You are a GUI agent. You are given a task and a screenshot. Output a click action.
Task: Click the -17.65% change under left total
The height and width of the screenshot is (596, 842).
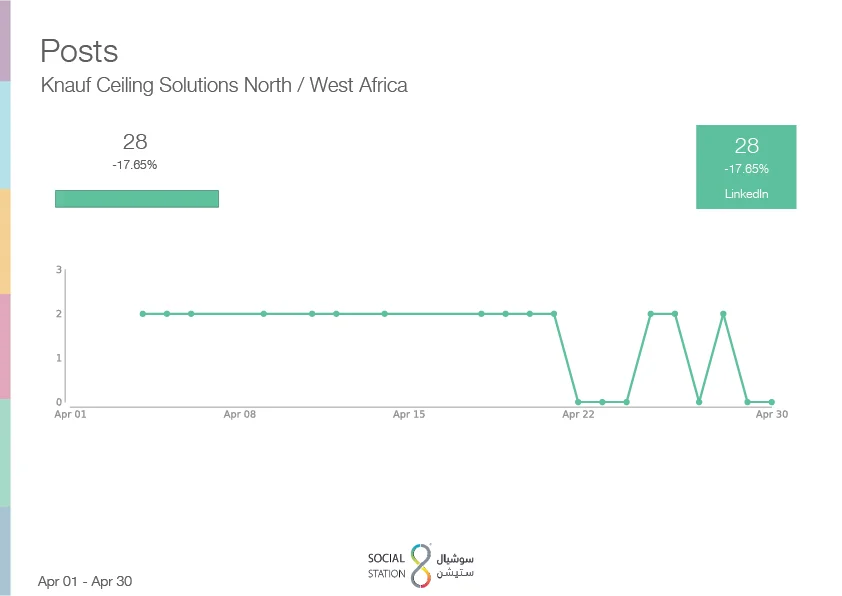pos(135,165)
